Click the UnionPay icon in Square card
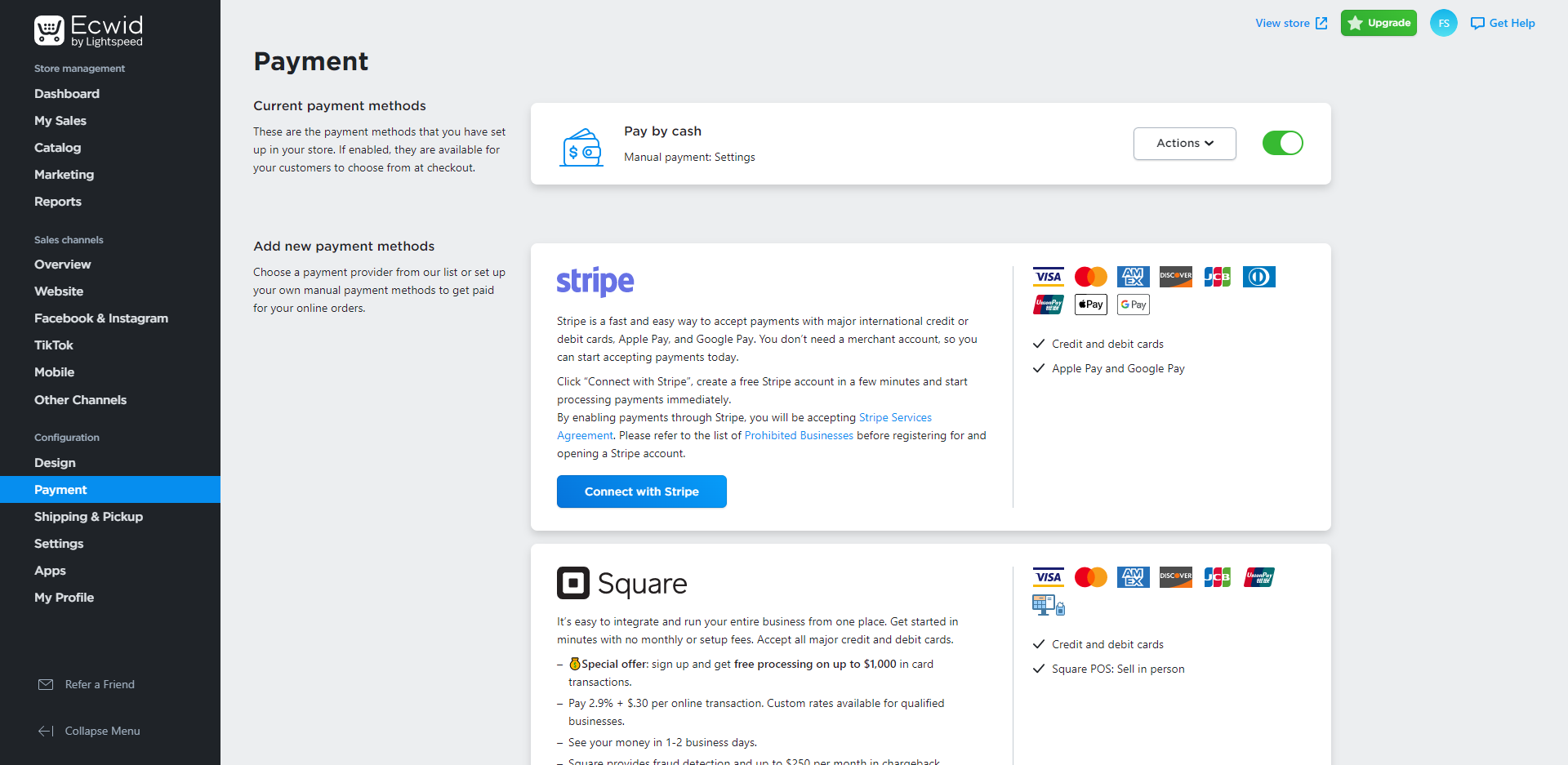This screenshot has height=765, width=1568. (1259, 577)
